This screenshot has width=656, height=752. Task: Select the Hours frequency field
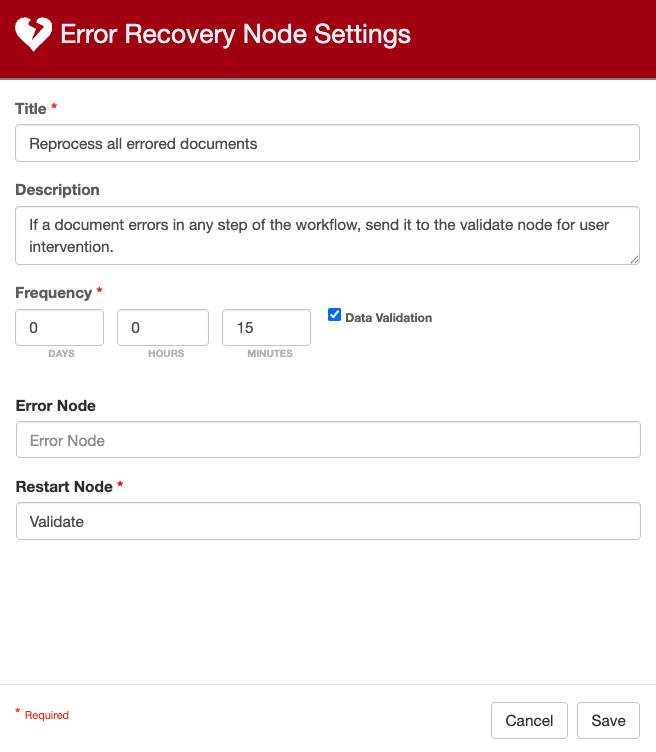pyautogui.click(x=163, y=328)
